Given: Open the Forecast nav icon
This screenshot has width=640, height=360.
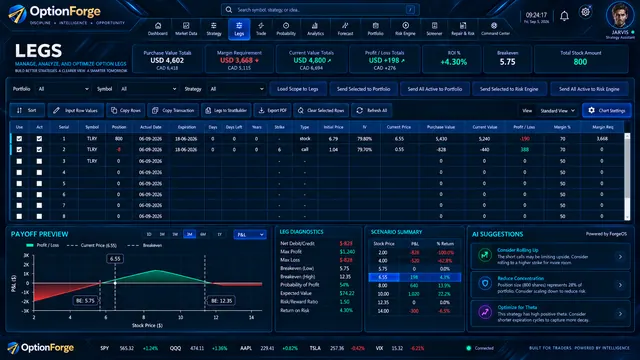Looking at the screenshot, I should [345, 29].
